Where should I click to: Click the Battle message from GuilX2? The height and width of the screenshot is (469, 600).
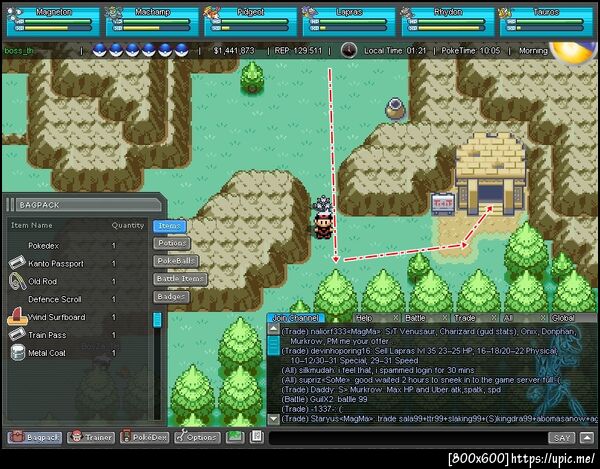pos(324,399)
